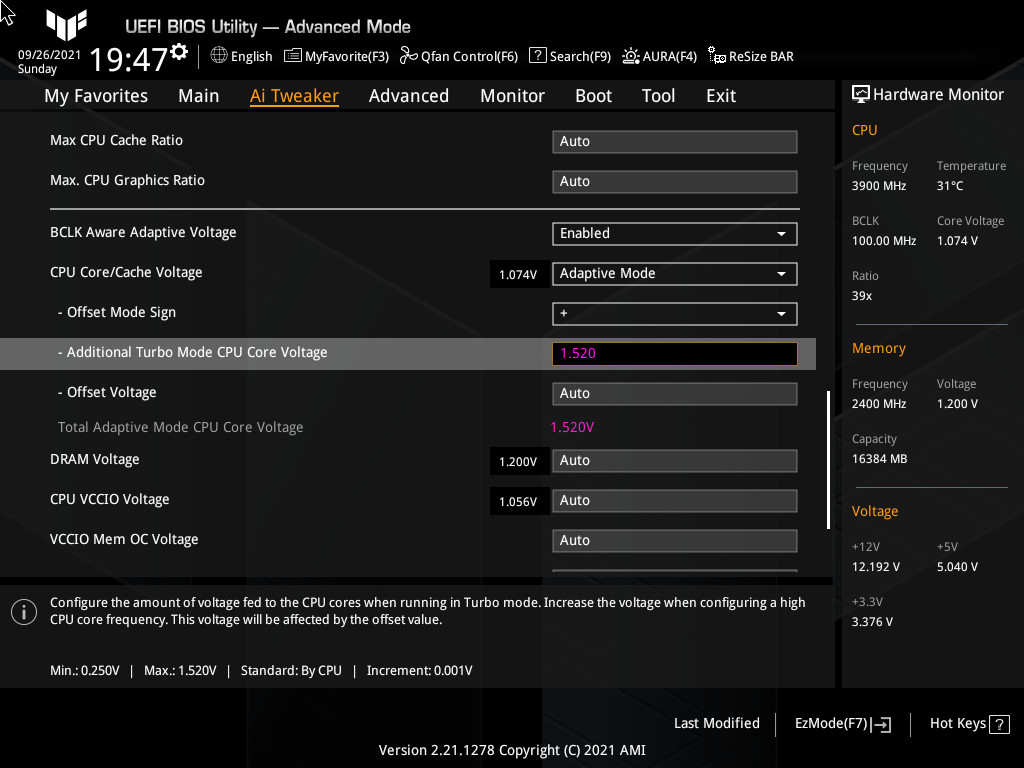Screen dimensions: 1024x768
Task: Switch to the Advanced tab
Action: click(409, 96)
